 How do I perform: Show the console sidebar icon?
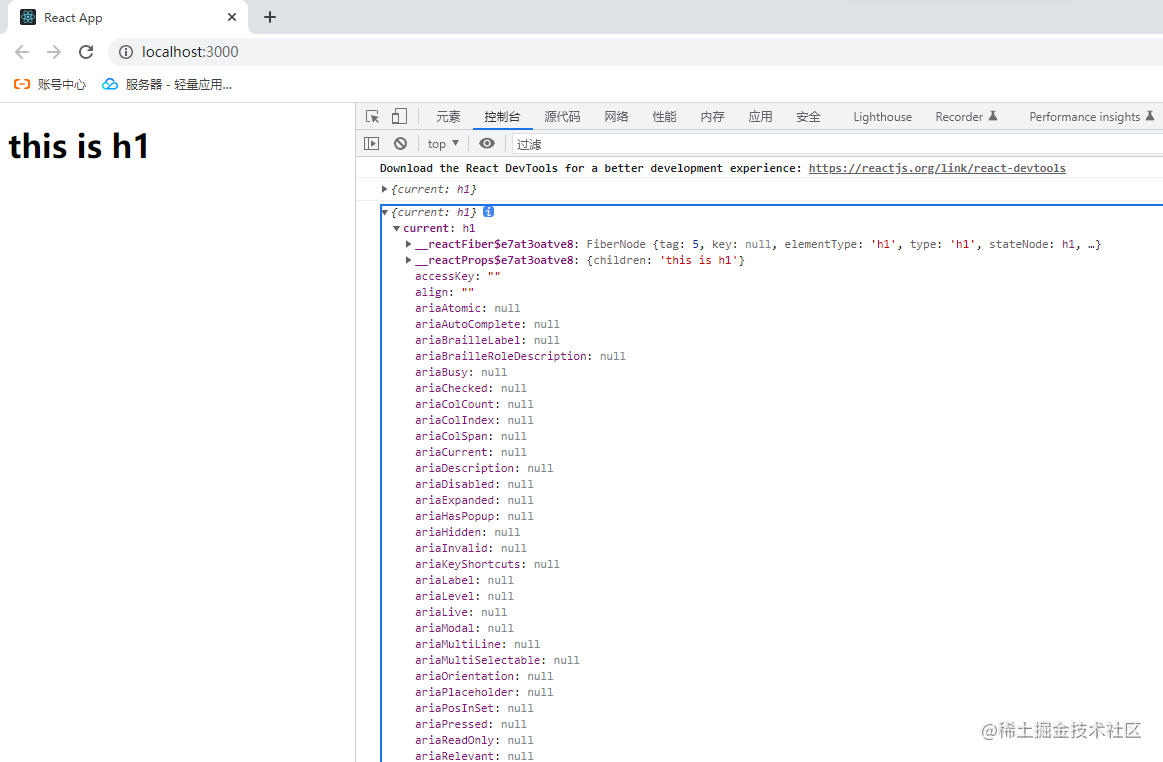pyautogui.click(x=372, y=143)
